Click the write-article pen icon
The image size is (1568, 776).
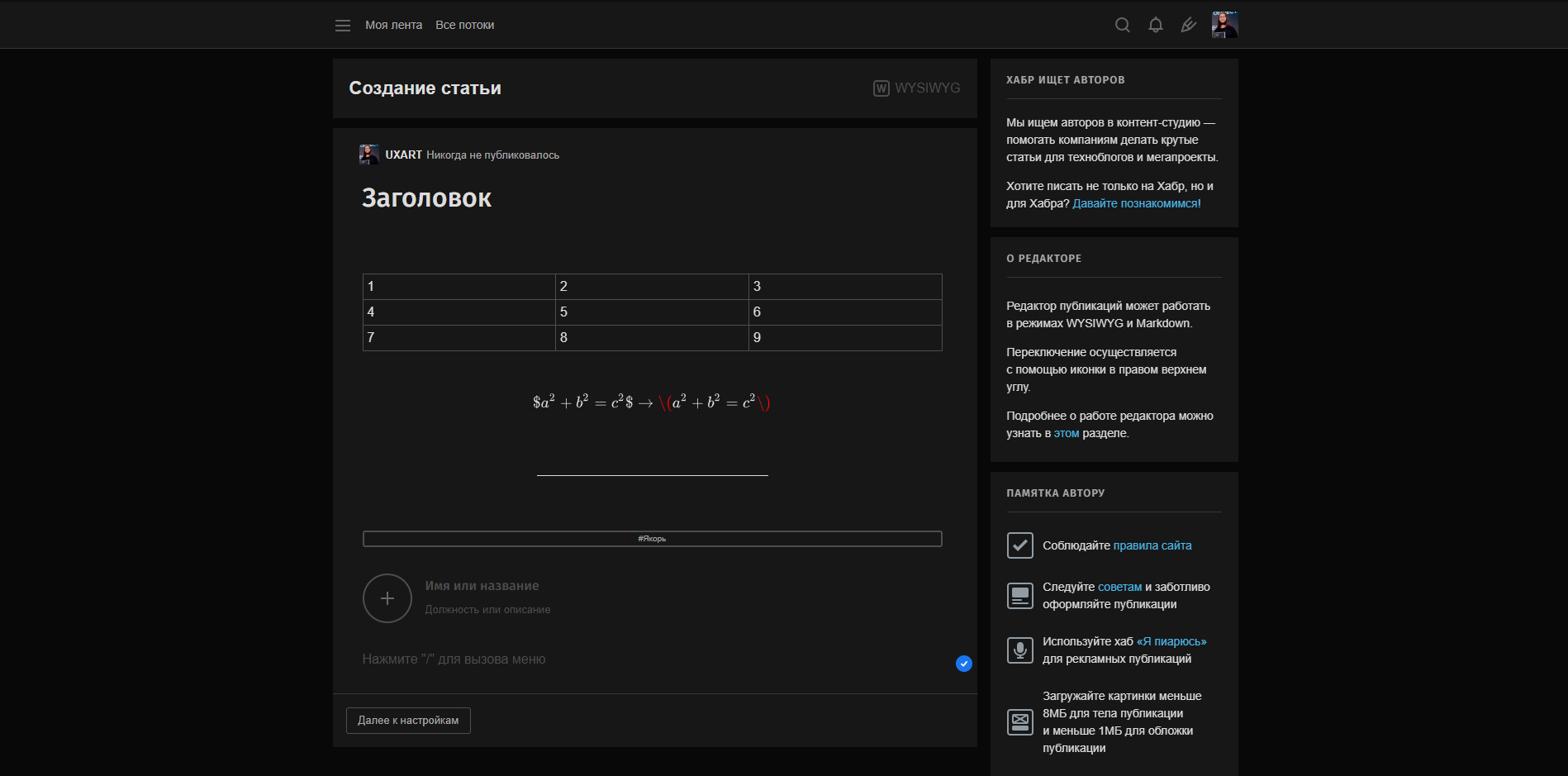coord(1188,25)
